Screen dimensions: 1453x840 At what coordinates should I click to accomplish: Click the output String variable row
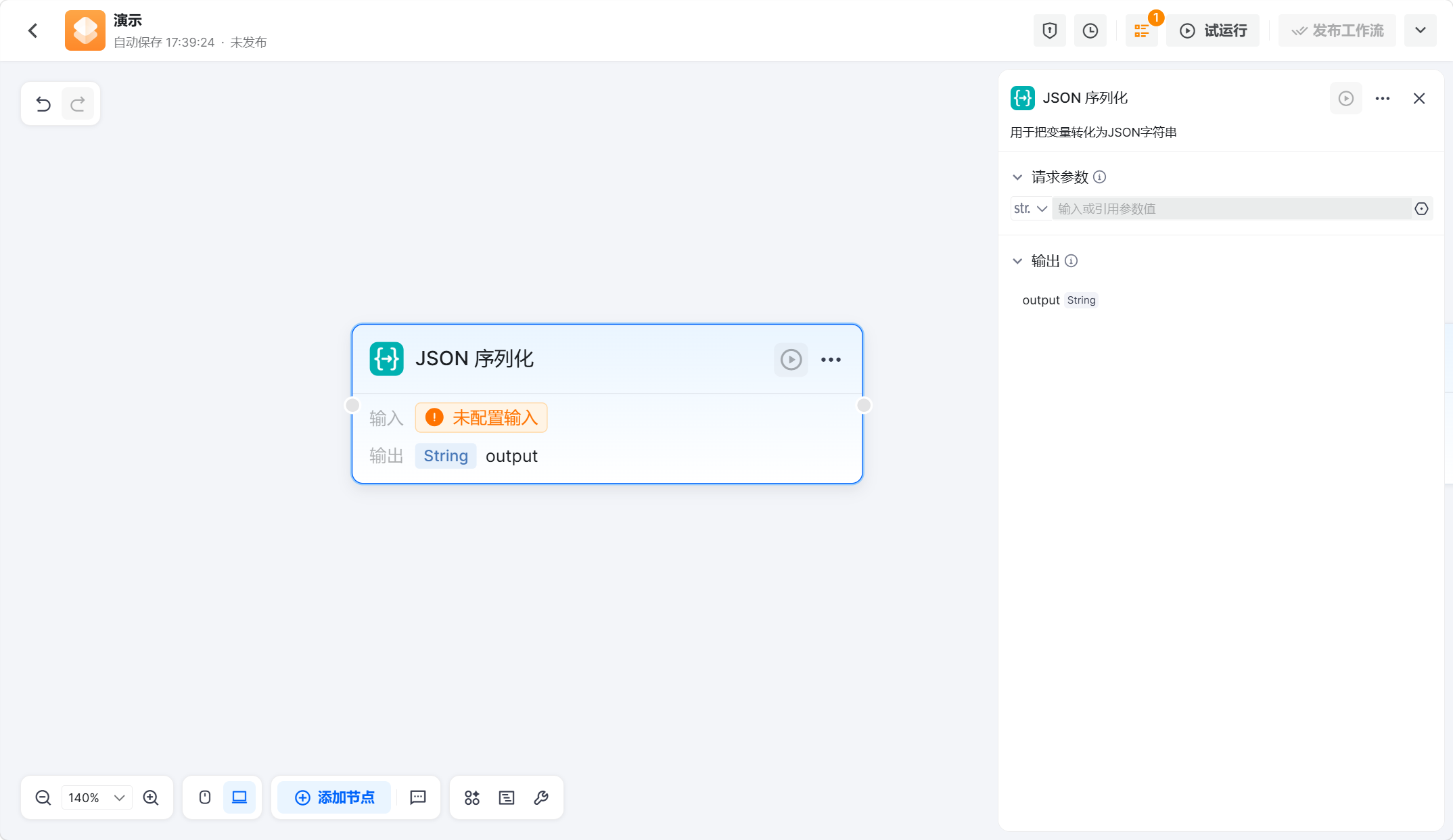click(1059, 300)
